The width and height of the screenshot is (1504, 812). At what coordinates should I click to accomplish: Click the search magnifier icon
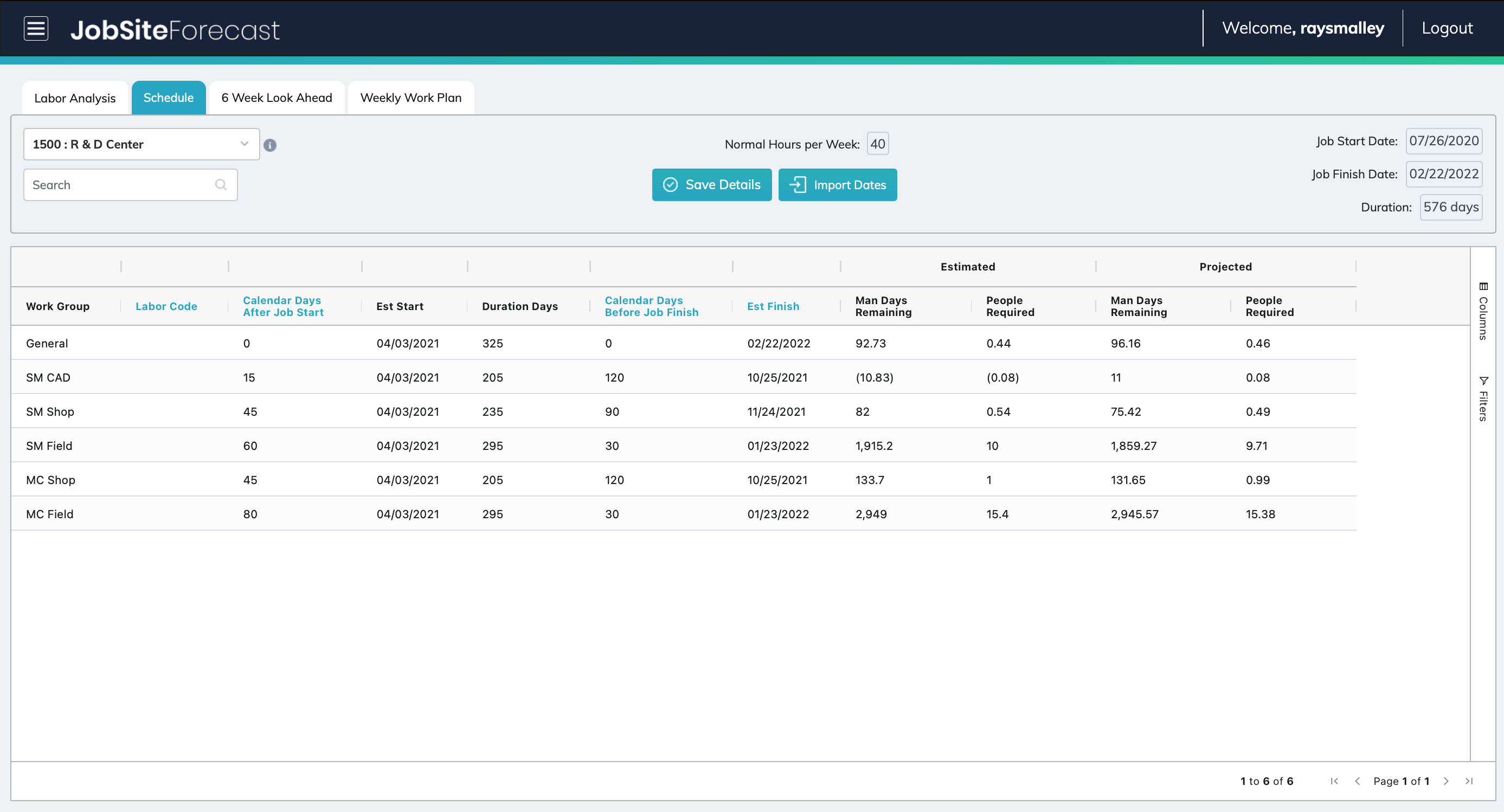pyautogui.click(x=221, y=184)
